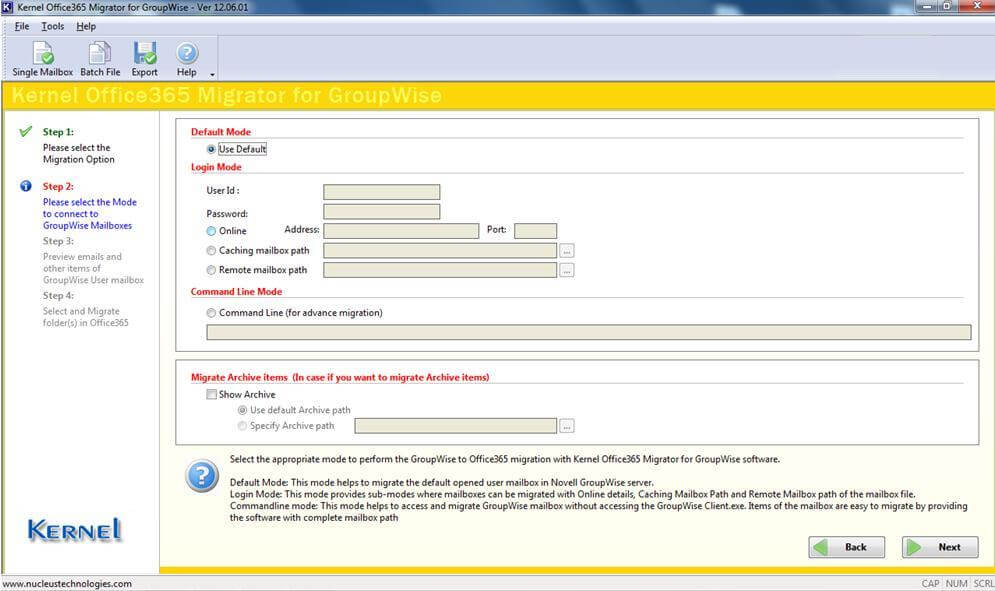995x591 pixels.
Task: Select the Online login mode radio button
Action: [x=211, y=231]
